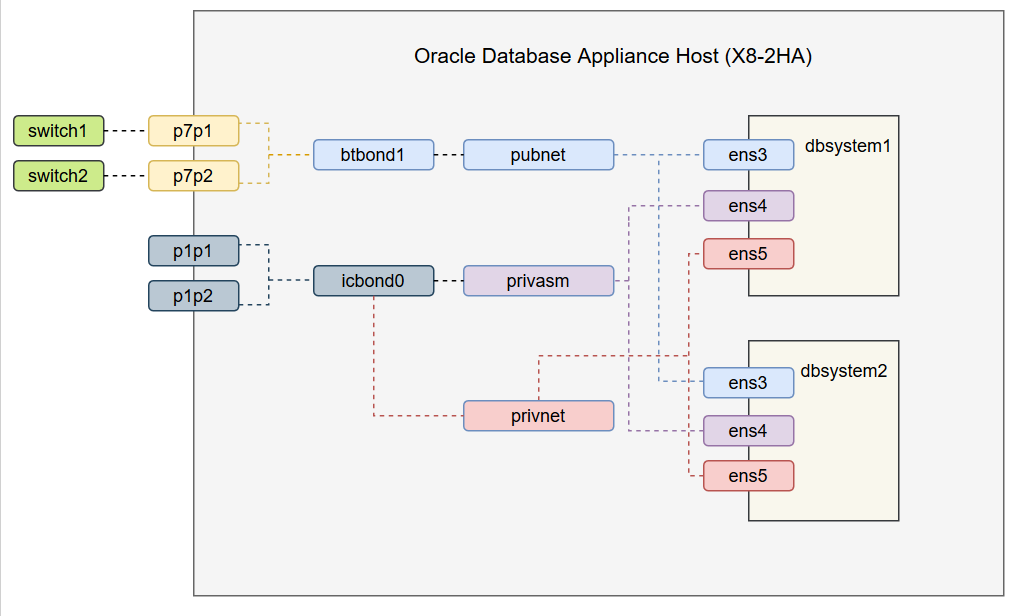1026x616 pixels.
Task: Click ens5 on dbsystem1
Action: (749, 254)
